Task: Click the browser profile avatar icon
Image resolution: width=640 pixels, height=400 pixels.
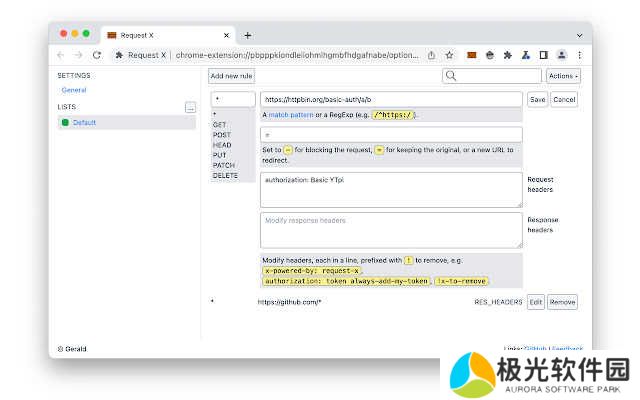Action: [562, 55]
